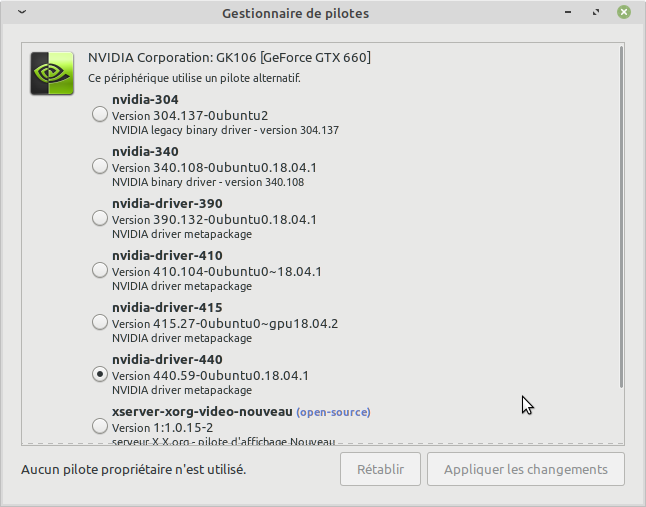Minimize the Gestionnaire de pilotes window
Image resolution: width=646 pixels, height=507 pixels.
point(568,12)
